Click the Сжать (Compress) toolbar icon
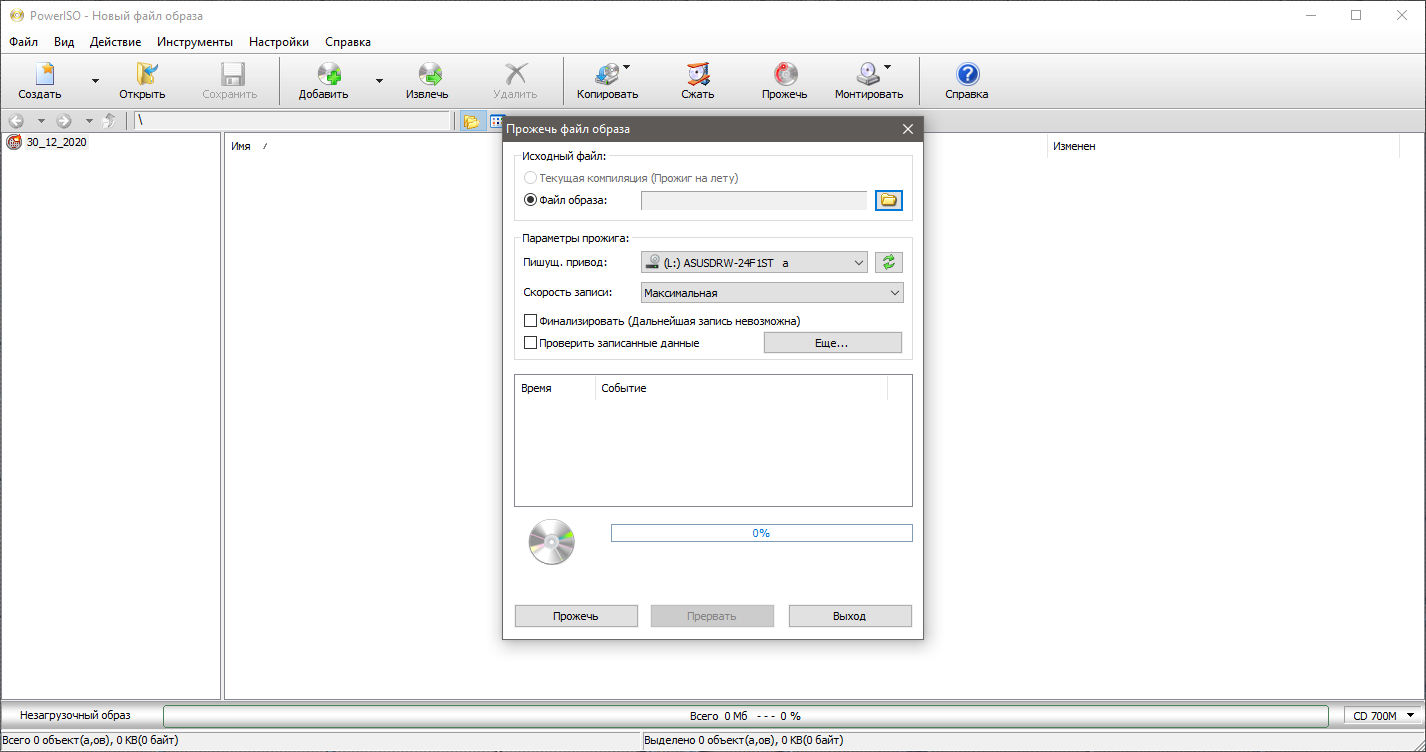The height and width of the screenshot is (752, 1426). [x=697, y=74]
